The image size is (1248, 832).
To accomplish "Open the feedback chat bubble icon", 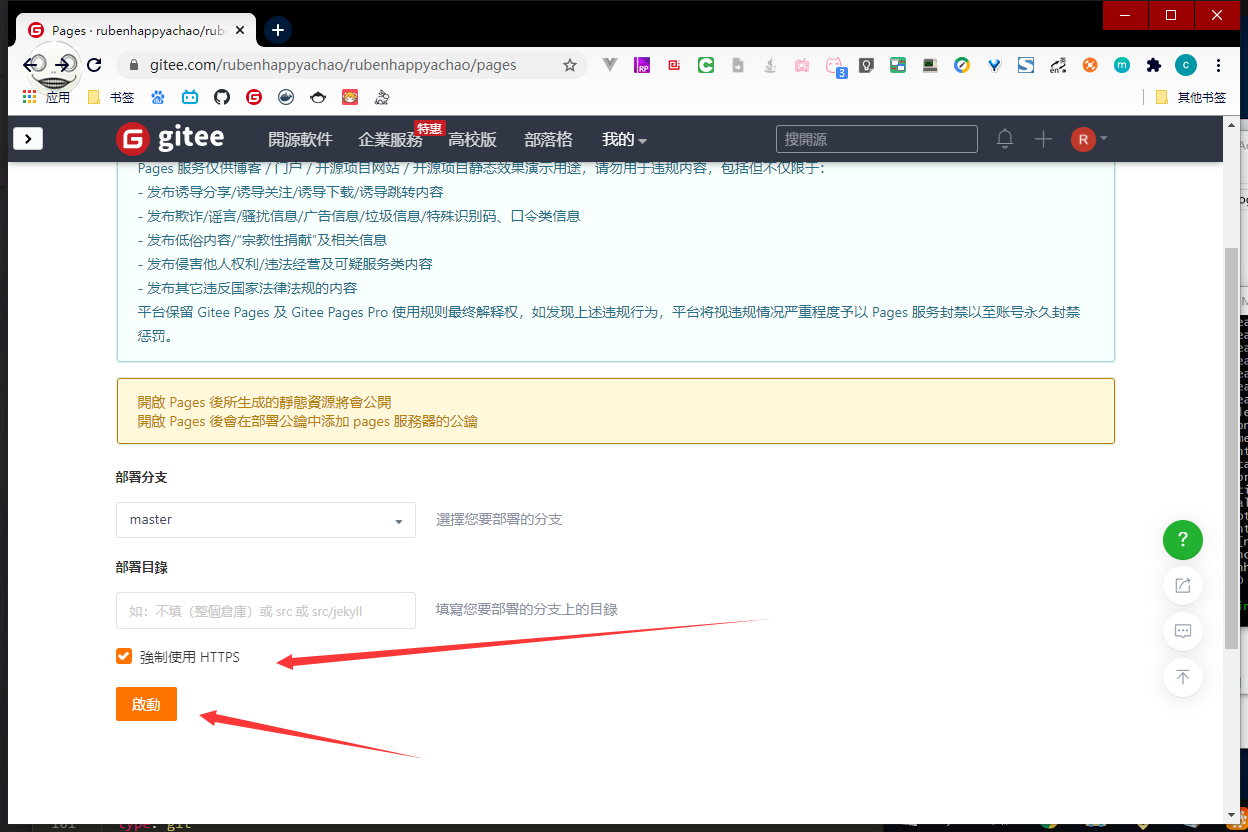I will pyautogui.click(x=1182, y=631).
